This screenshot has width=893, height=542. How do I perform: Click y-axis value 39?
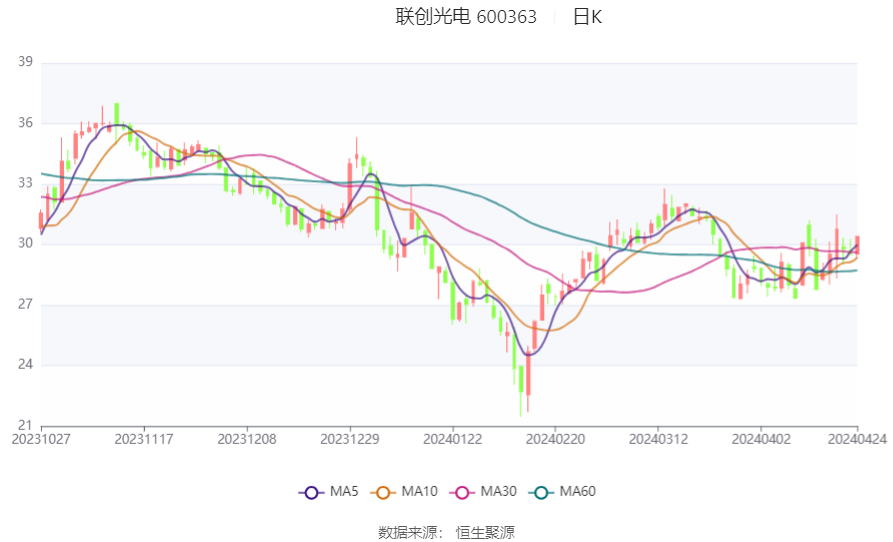[x=25, y=61]
